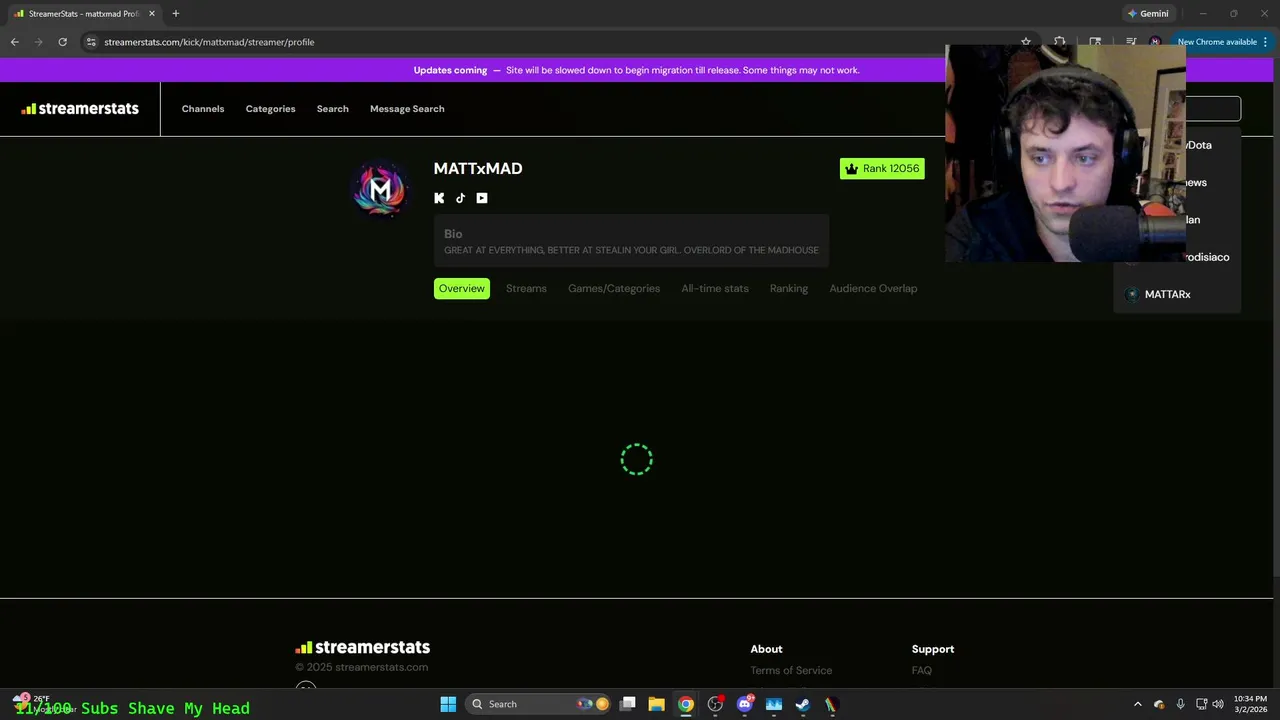
Task: Open a new browser tab
Action: point(175,14)
